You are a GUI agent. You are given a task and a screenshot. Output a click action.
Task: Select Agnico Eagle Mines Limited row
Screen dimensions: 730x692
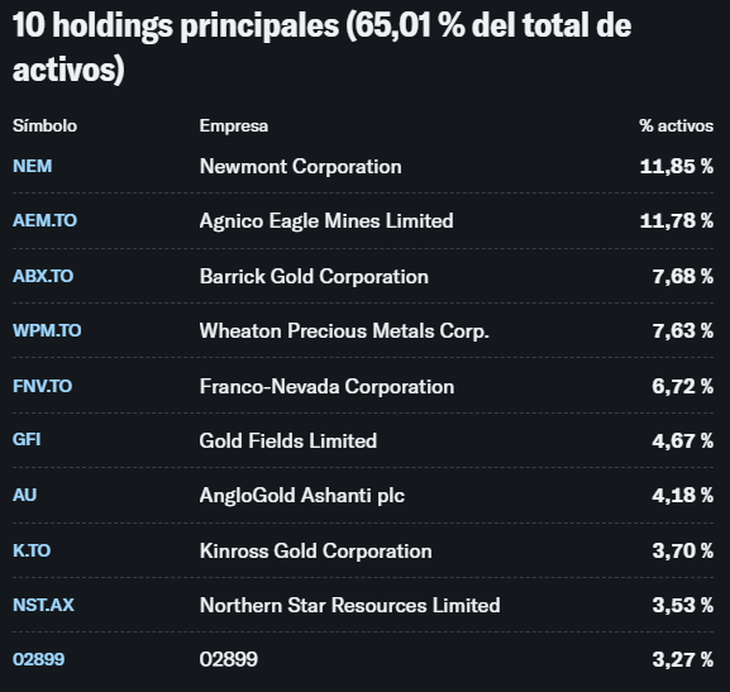[x=326, y=221]
